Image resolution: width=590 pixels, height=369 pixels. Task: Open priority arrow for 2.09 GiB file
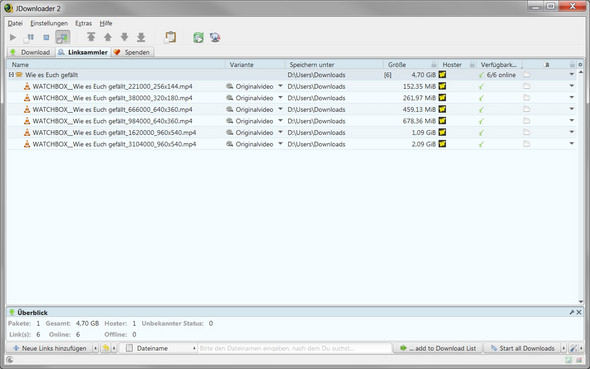click(572, 144)
